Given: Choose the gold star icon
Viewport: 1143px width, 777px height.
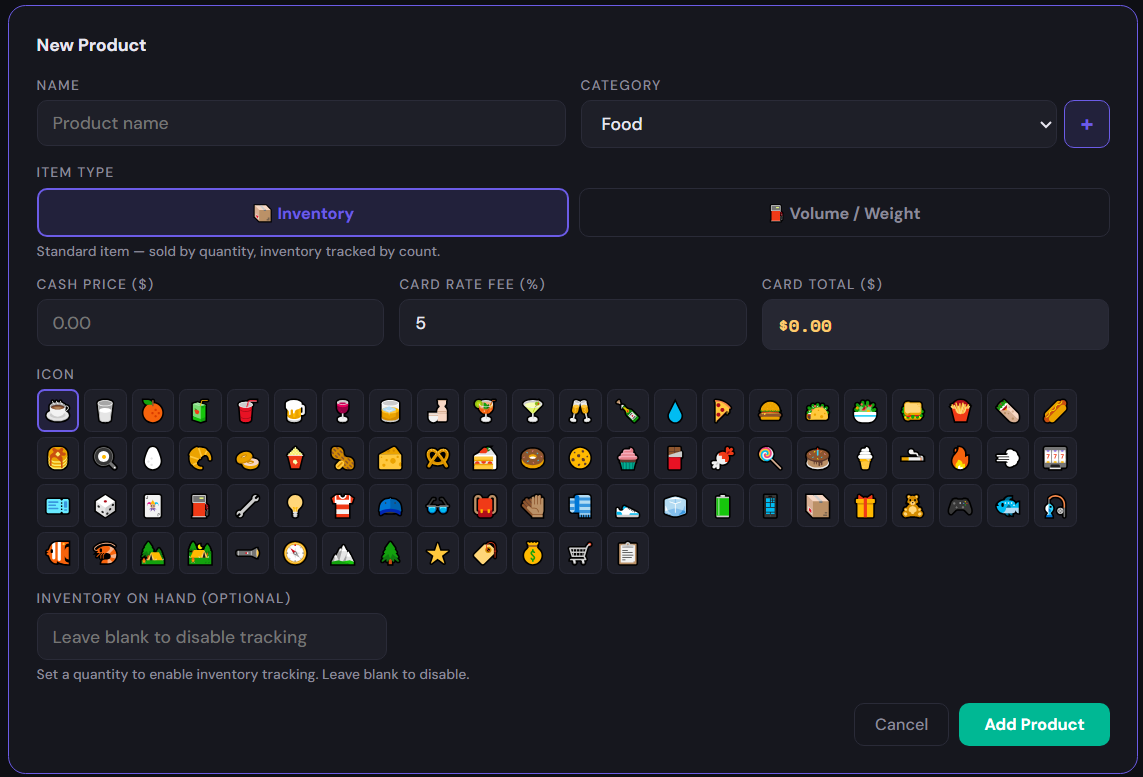Looking at the screenshot, I should coord(437,553).
